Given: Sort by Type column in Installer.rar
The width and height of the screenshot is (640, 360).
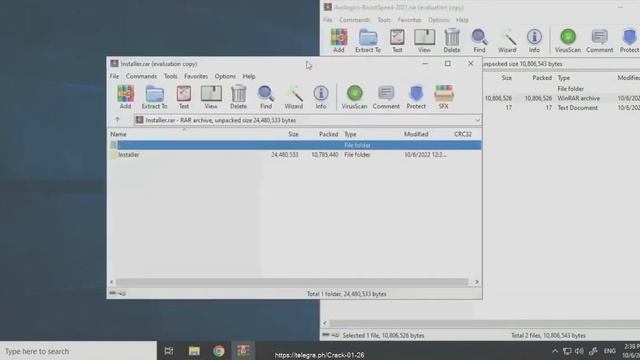Looking at the screenshot, I should (350, 134).
